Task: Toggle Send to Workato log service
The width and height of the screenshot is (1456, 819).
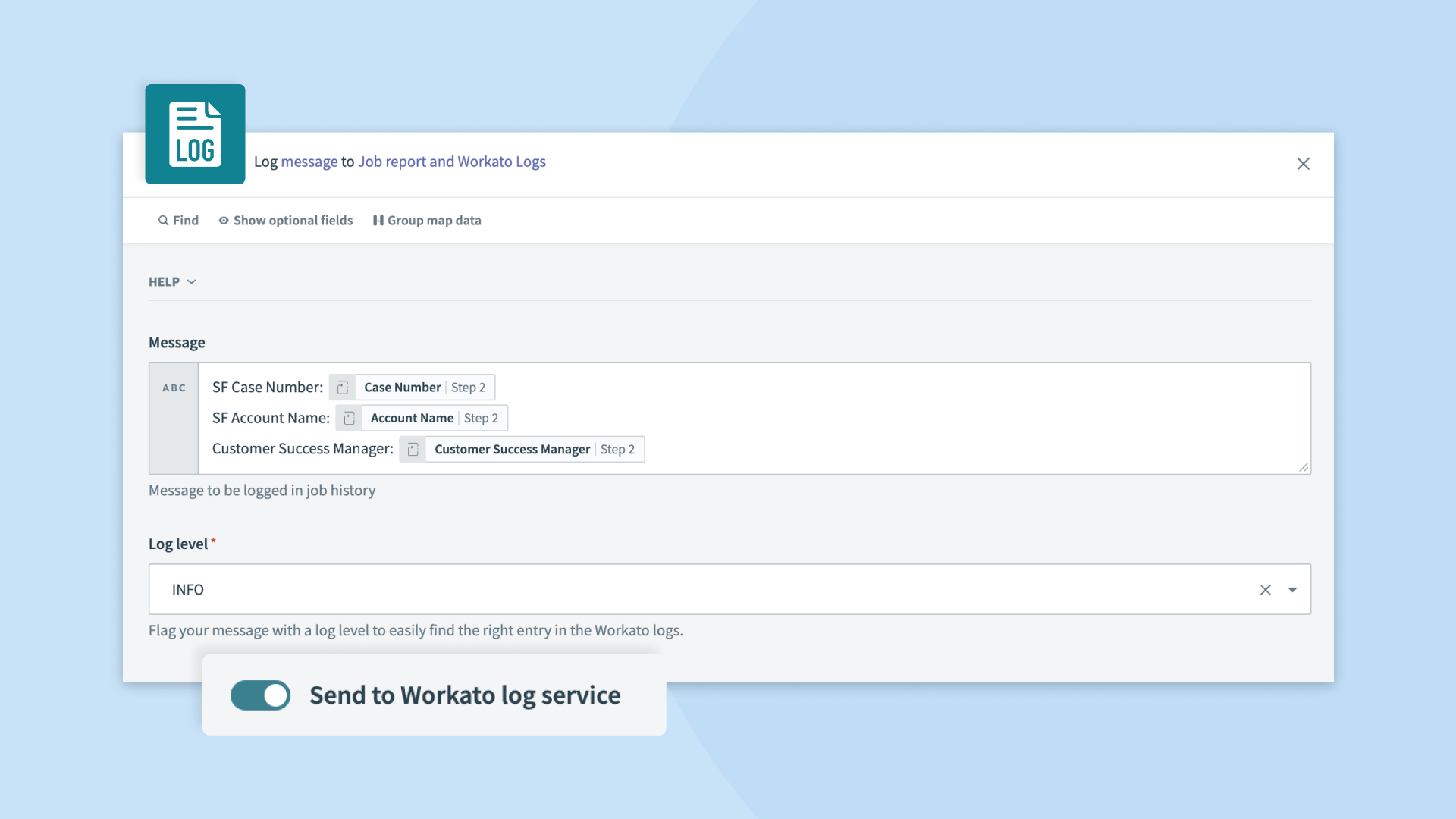Action: (260, 695)
